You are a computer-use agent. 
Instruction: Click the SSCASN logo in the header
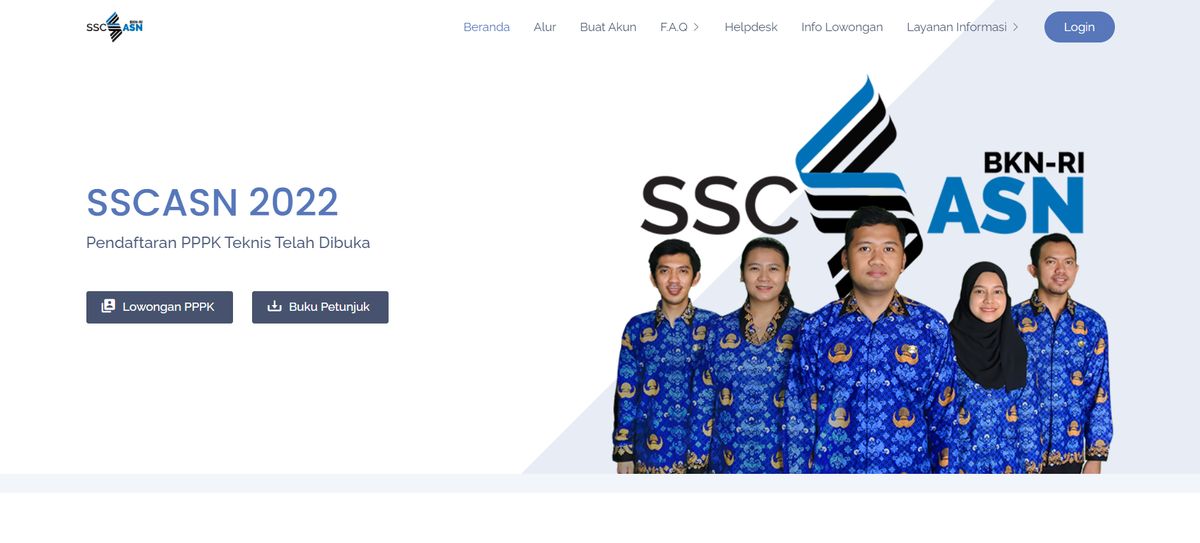click(x=115, y=27)
